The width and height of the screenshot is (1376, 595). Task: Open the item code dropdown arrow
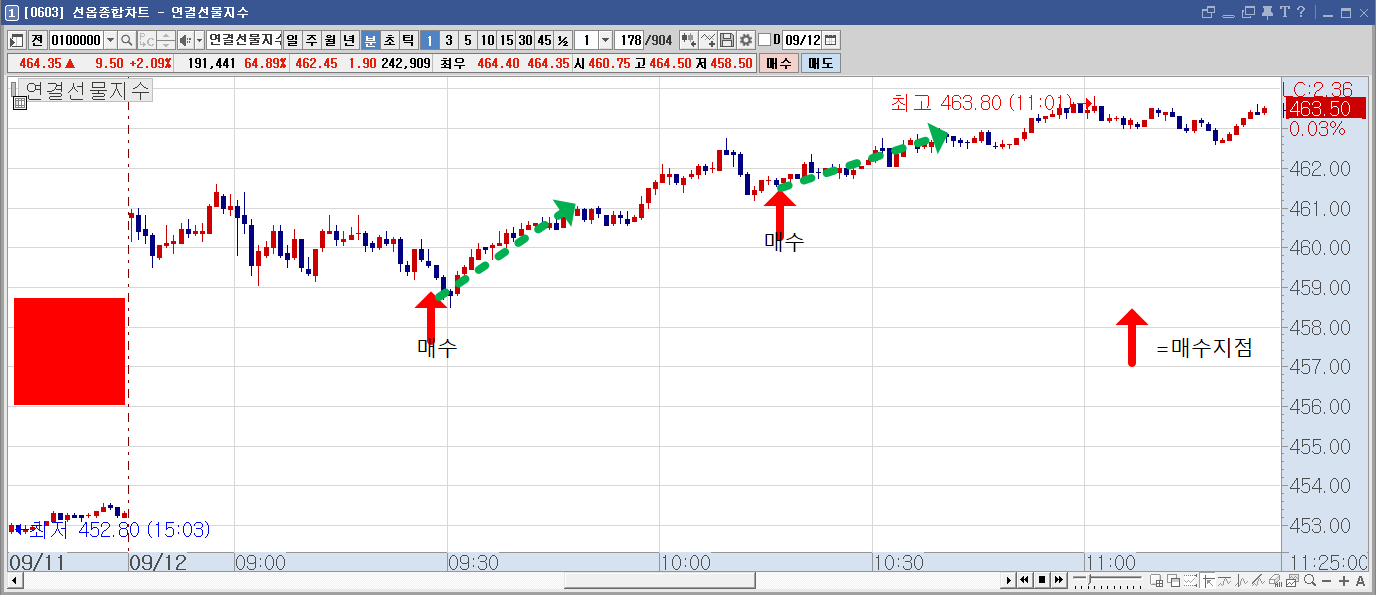pos(109,41)
